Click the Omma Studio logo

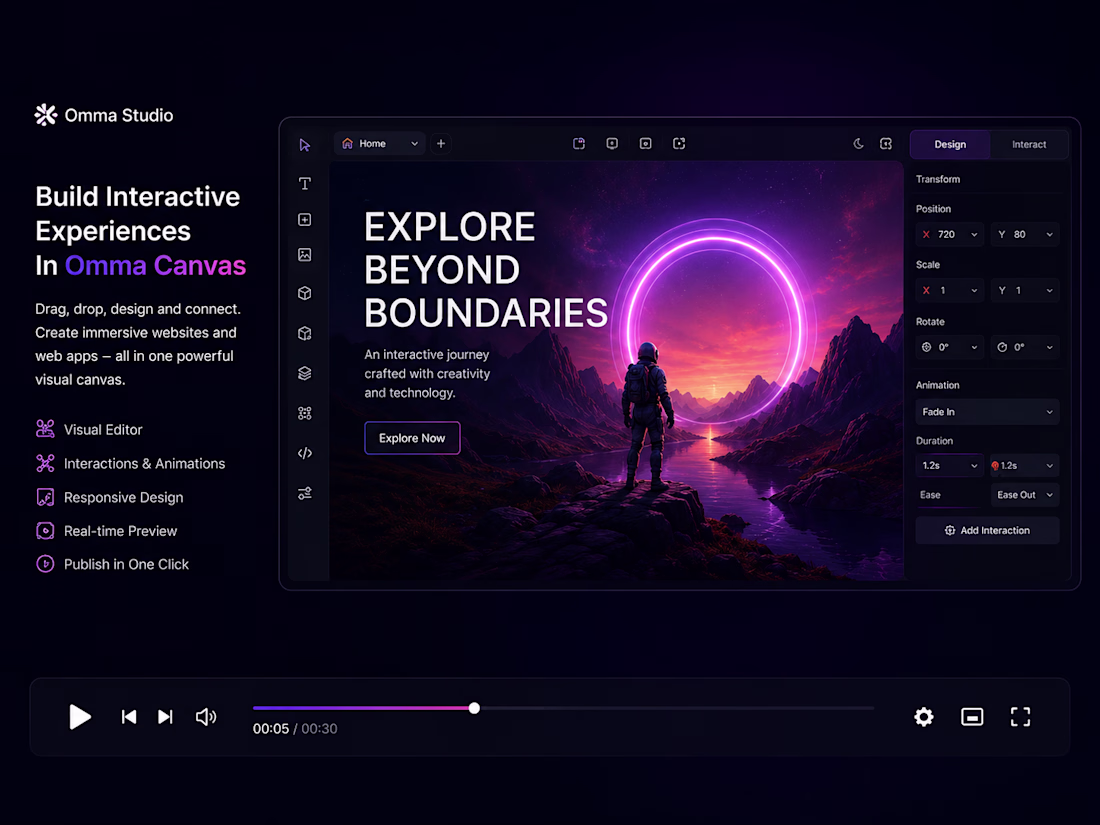[x=46, y=115]
